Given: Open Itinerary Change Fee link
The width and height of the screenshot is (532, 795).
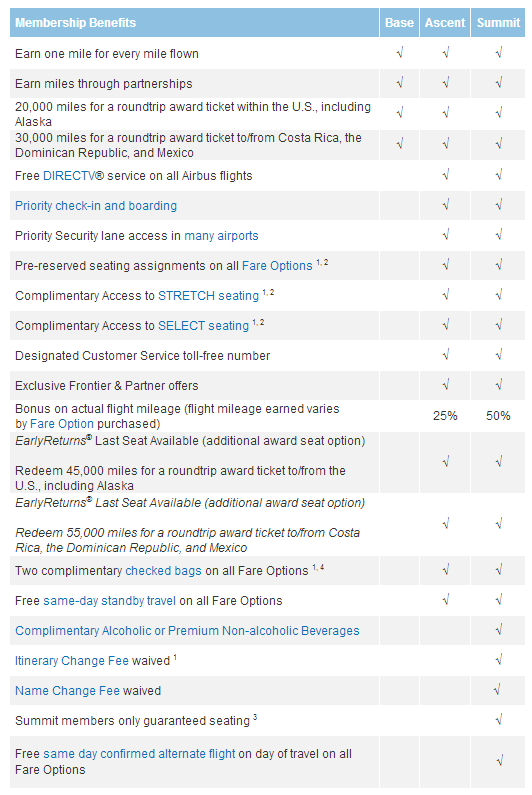Looking at the screenshot, I should pyautogui.click(x=72, y=661).
